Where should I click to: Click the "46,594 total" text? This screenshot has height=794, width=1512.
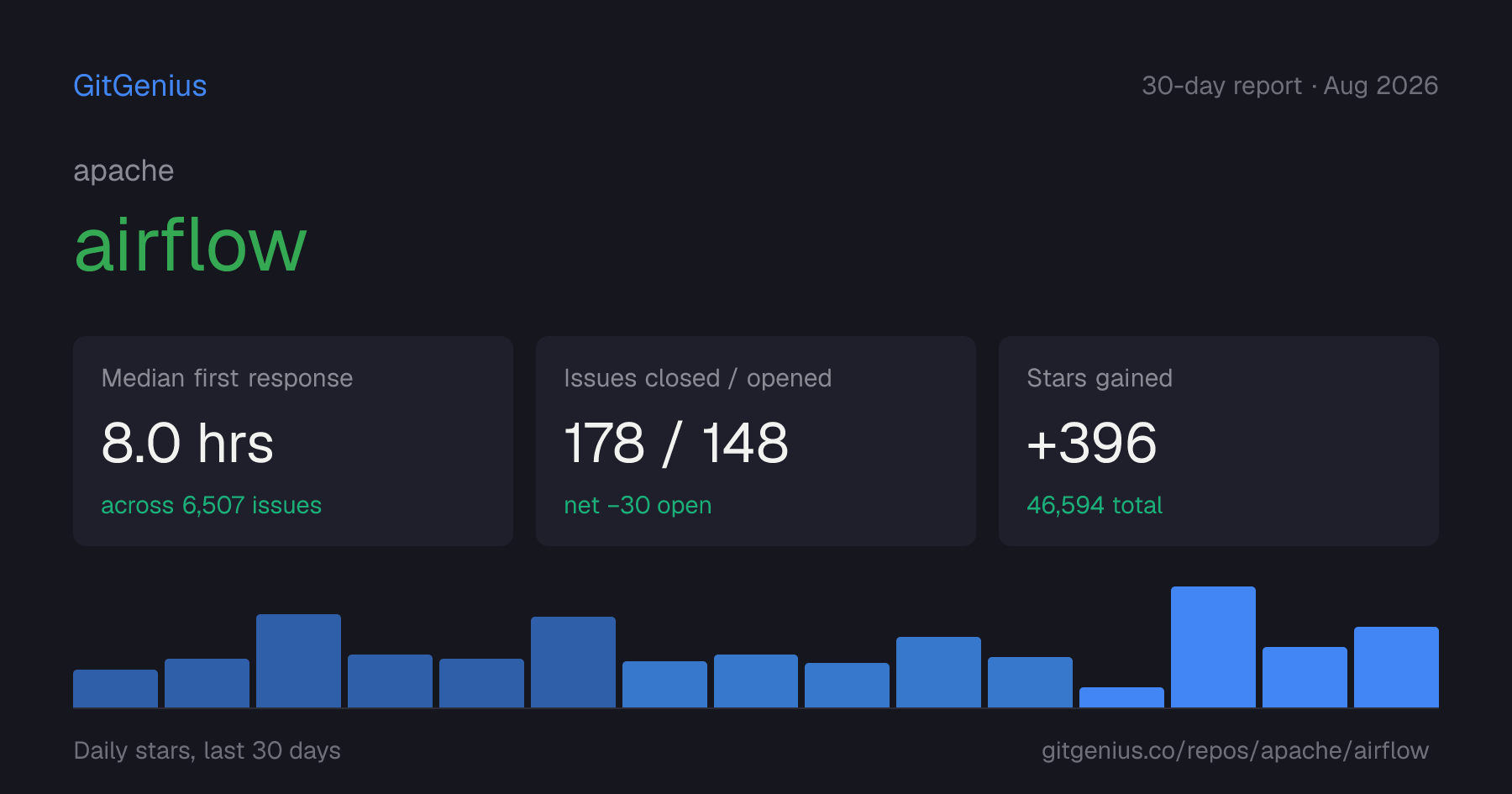pos(1095,505)
